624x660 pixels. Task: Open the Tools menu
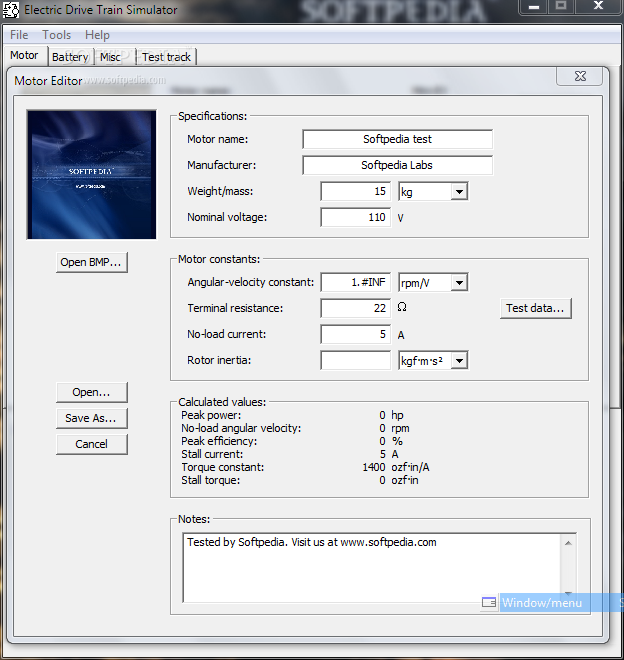(x=56, y=35)
